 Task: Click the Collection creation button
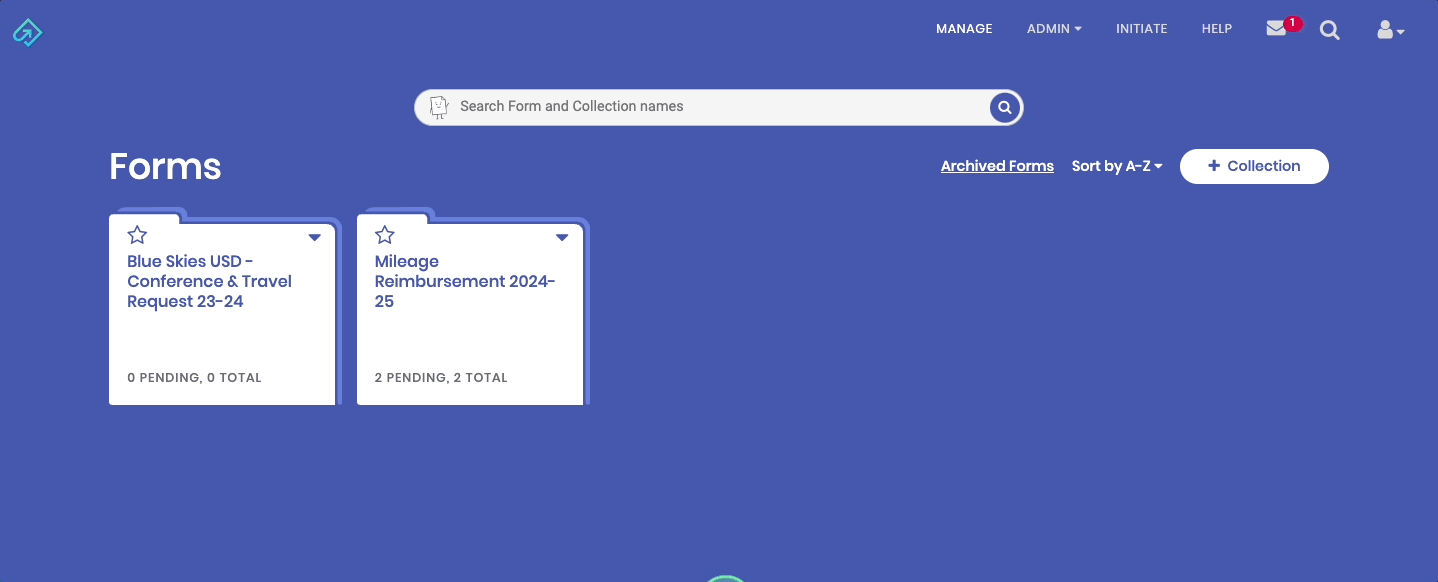click(x=1253, y=166)
